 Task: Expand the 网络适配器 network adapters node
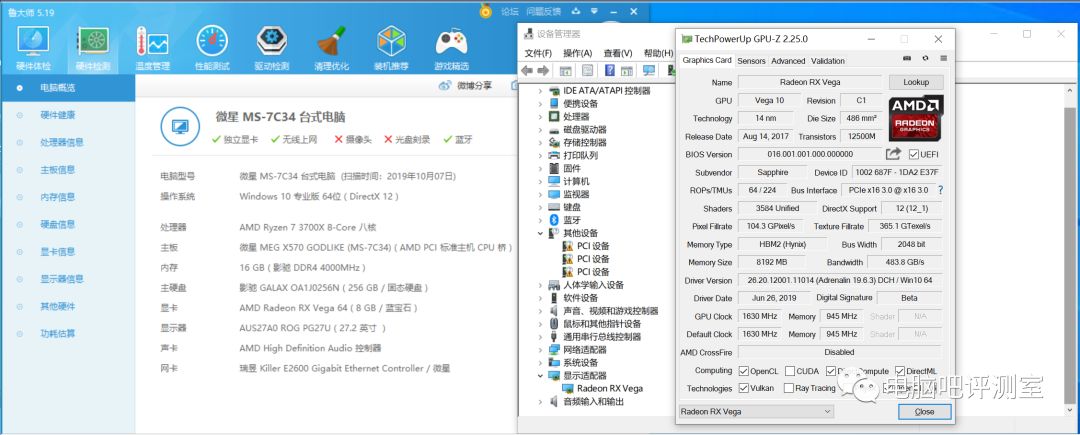pyautogui.click(x=541, y=350)
